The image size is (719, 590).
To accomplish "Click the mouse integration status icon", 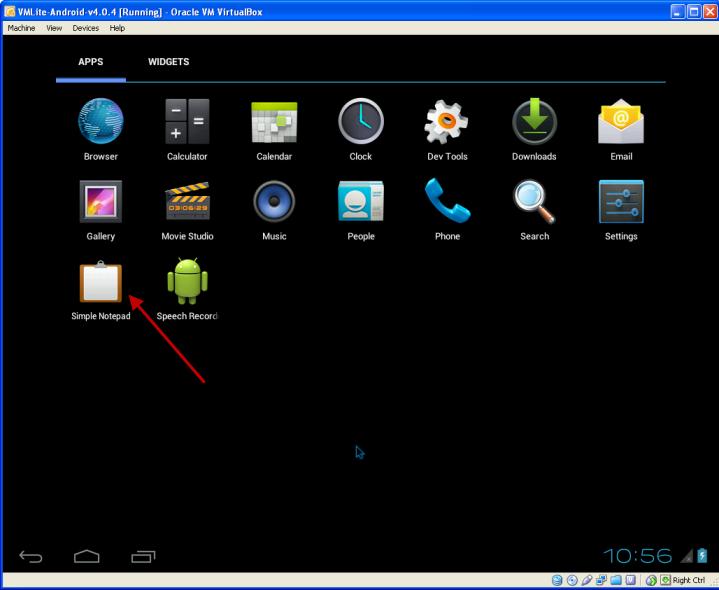I will pos(651,580).
